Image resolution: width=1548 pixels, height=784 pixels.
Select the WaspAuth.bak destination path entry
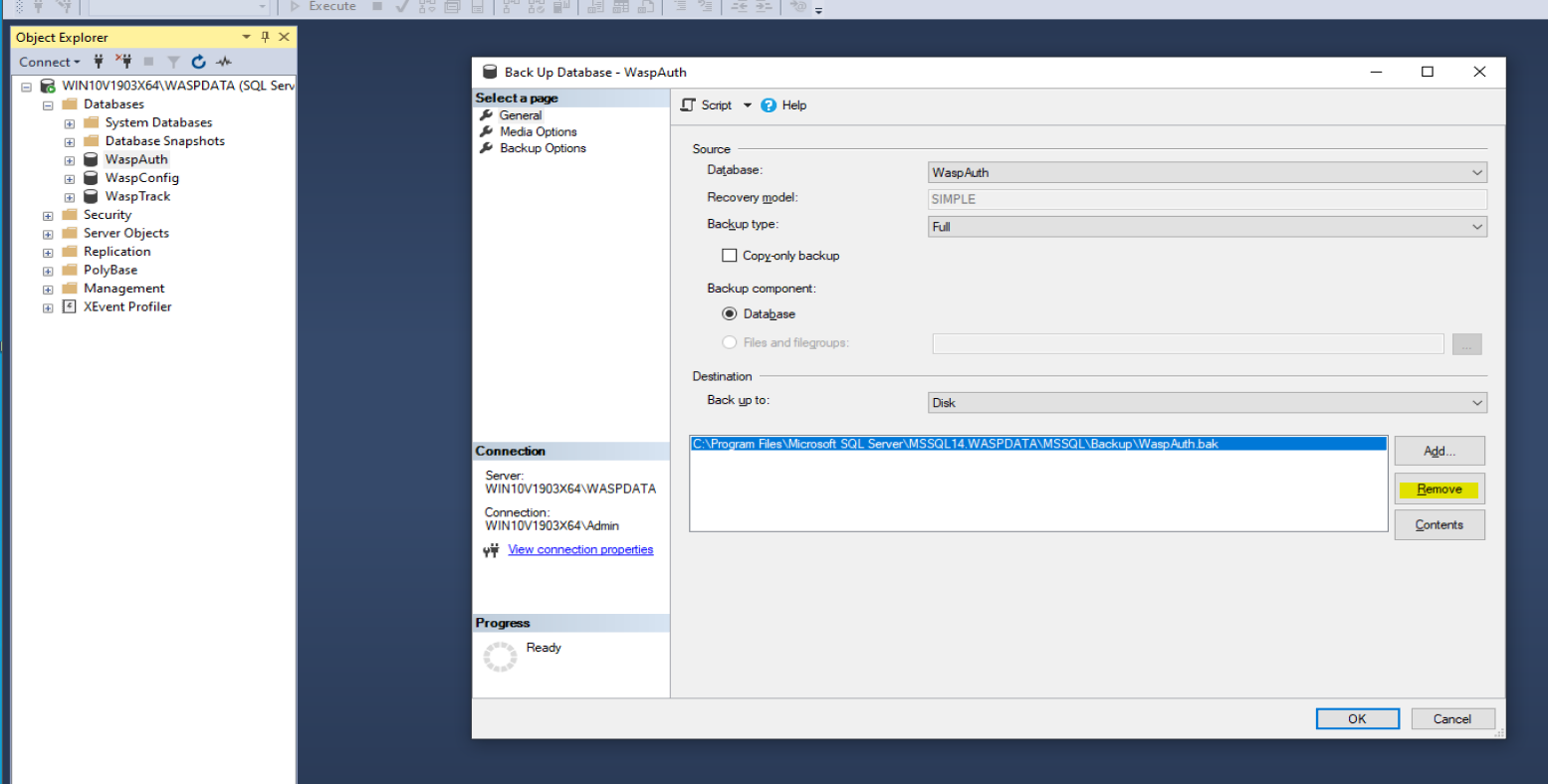coord(1038,444)
